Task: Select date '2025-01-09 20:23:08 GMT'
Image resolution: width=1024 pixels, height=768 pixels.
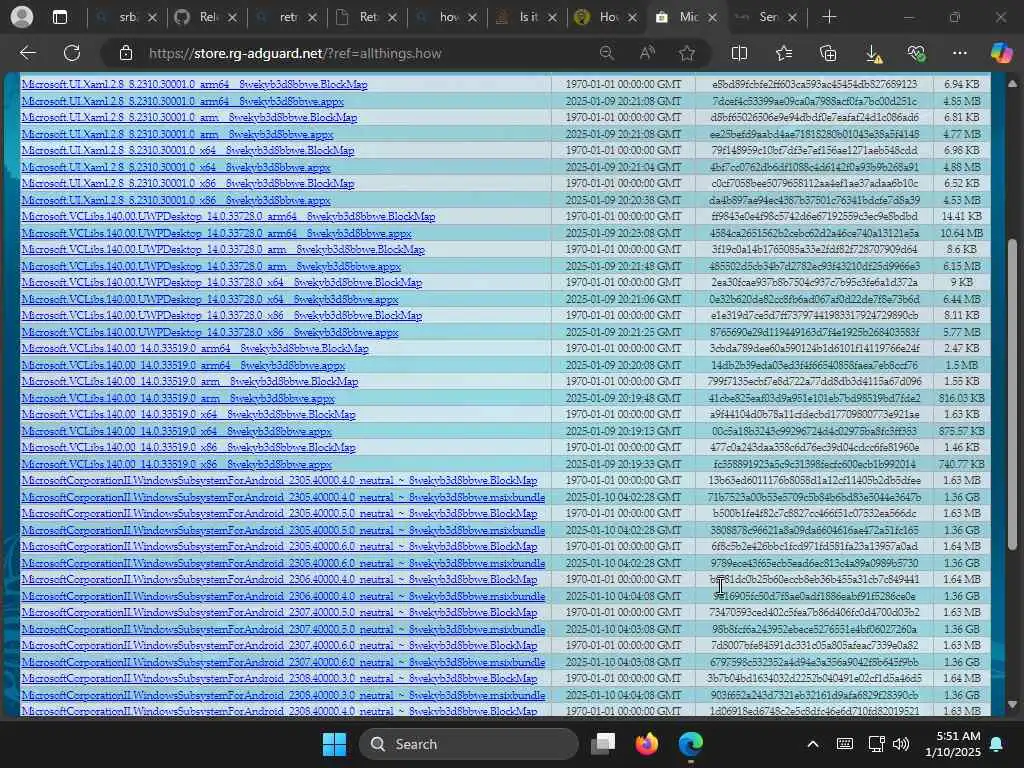Action: (623, 233)
